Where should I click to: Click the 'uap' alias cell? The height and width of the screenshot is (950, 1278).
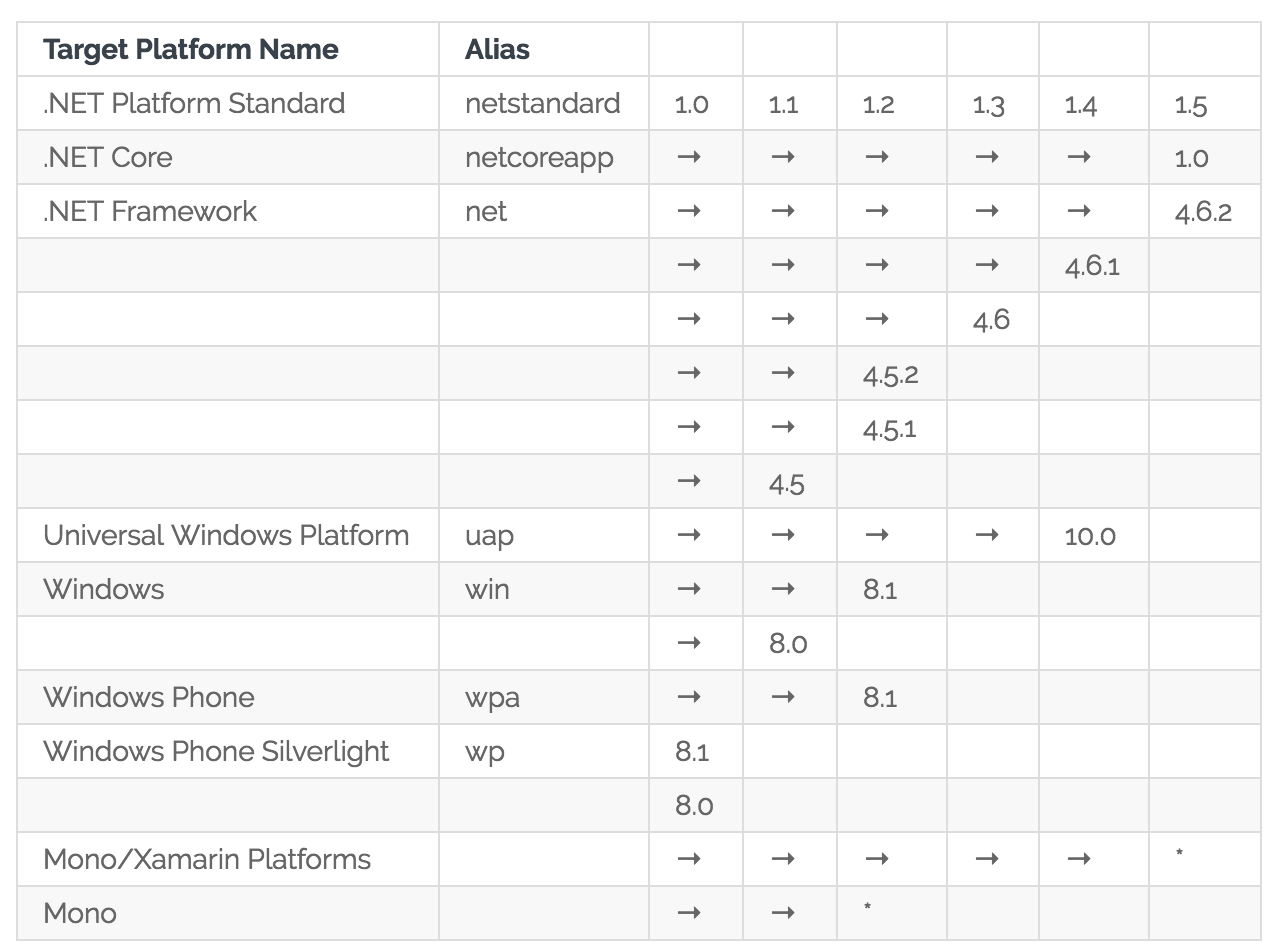point(489,537)
